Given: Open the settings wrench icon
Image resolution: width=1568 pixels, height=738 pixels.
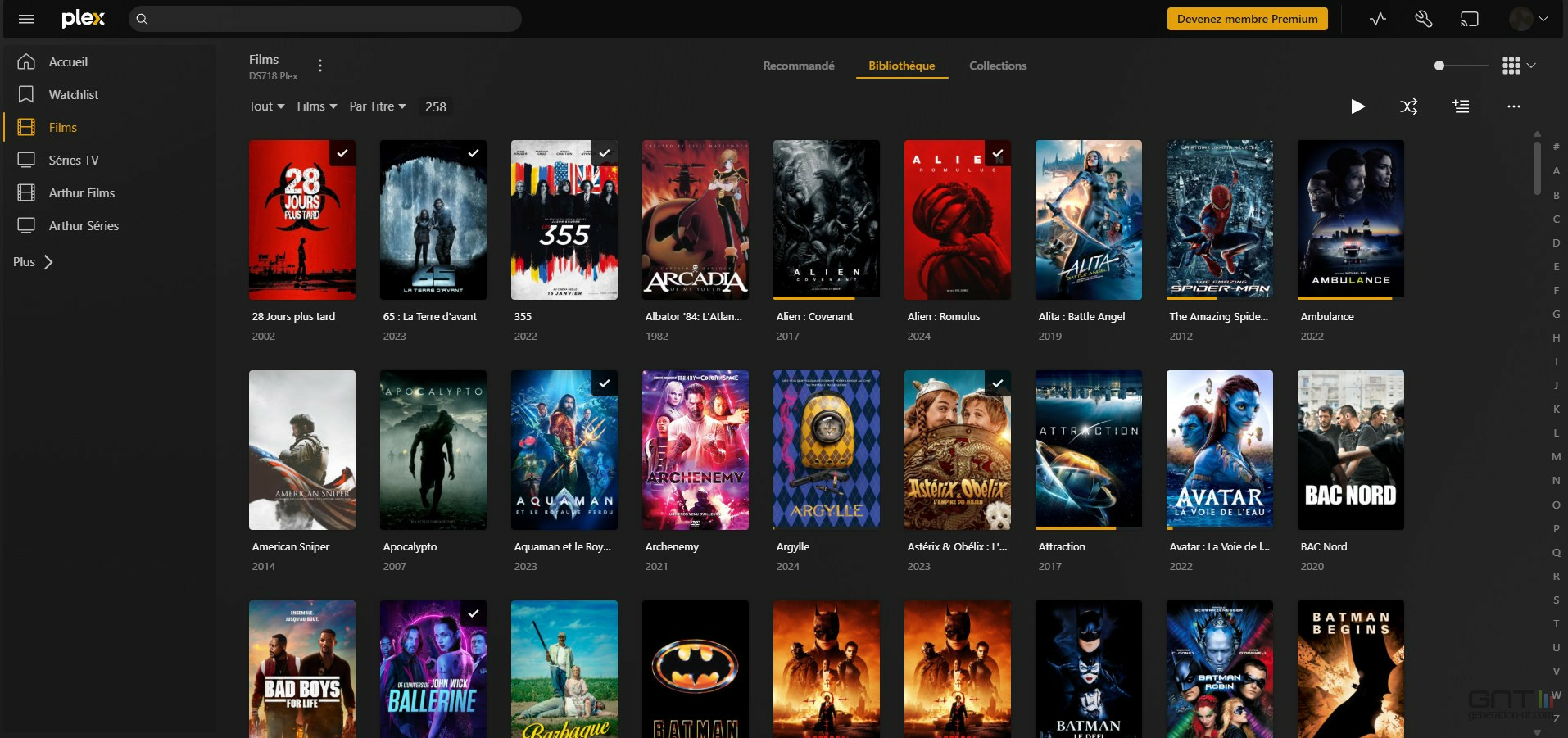Looking at the screenshot, I should (1424, 19).
